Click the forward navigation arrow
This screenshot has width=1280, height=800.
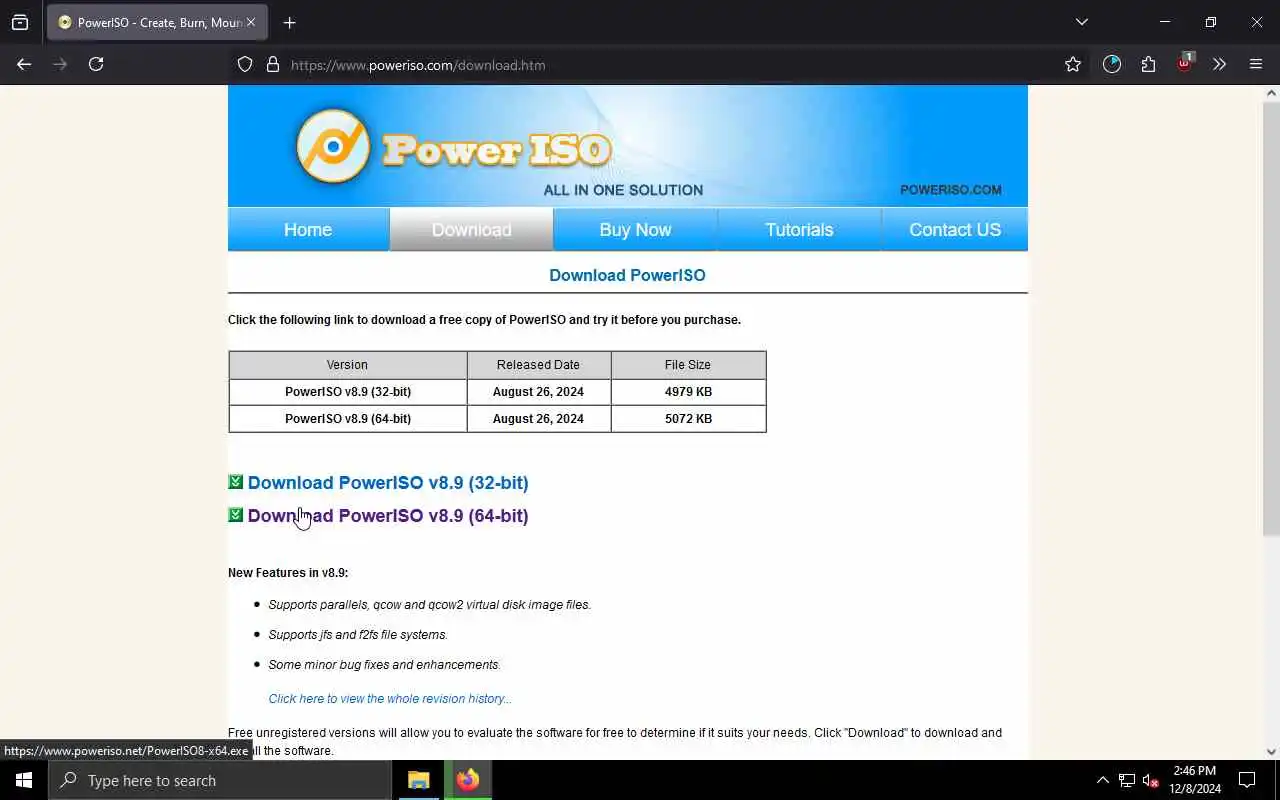point(60,64)
